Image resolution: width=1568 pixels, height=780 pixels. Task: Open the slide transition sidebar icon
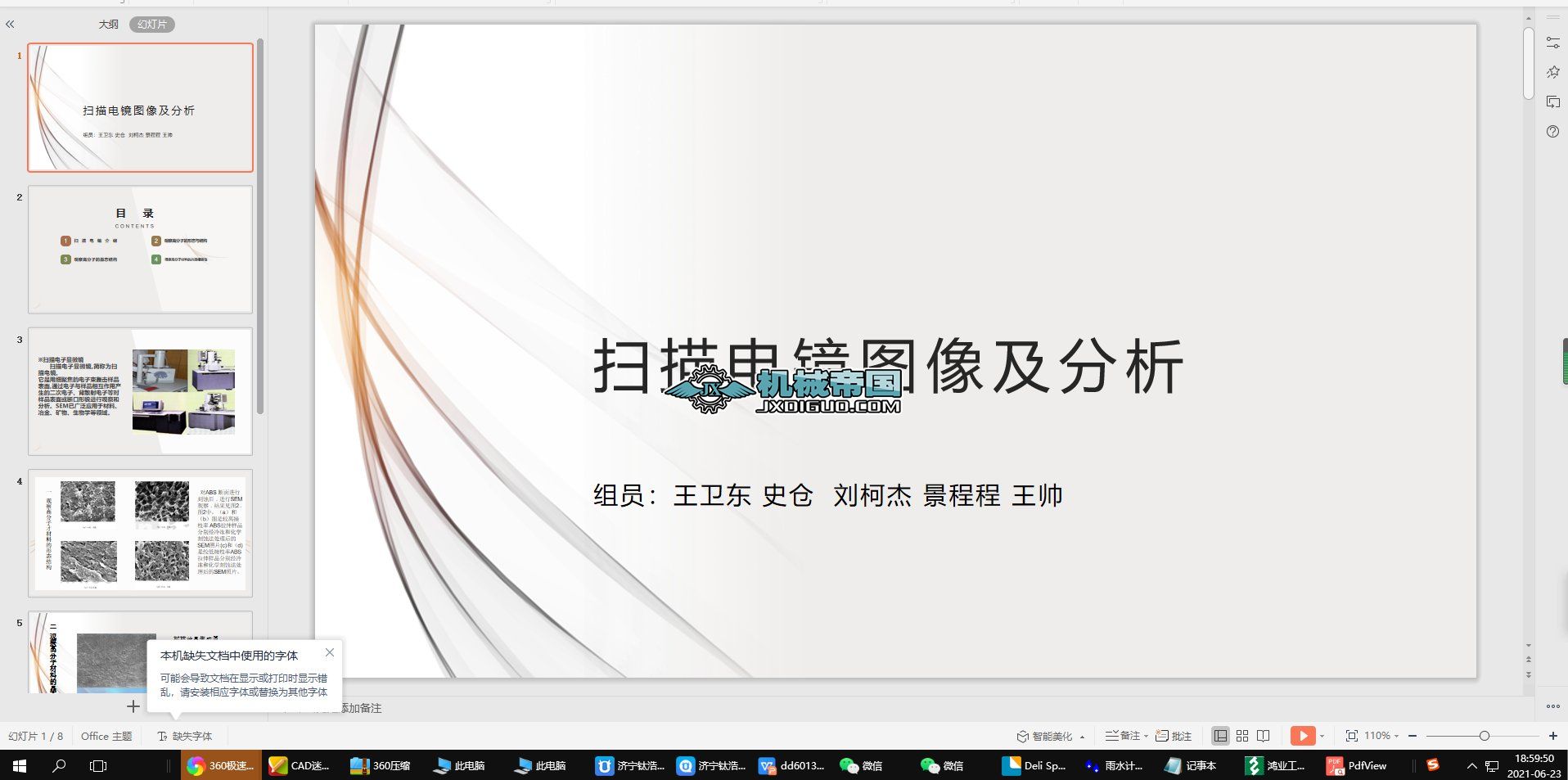[1552, 101]
